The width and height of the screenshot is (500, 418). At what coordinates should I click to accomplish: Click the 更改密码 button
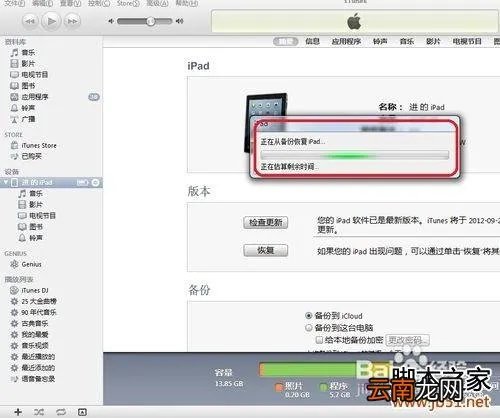[x=407, y=340]
